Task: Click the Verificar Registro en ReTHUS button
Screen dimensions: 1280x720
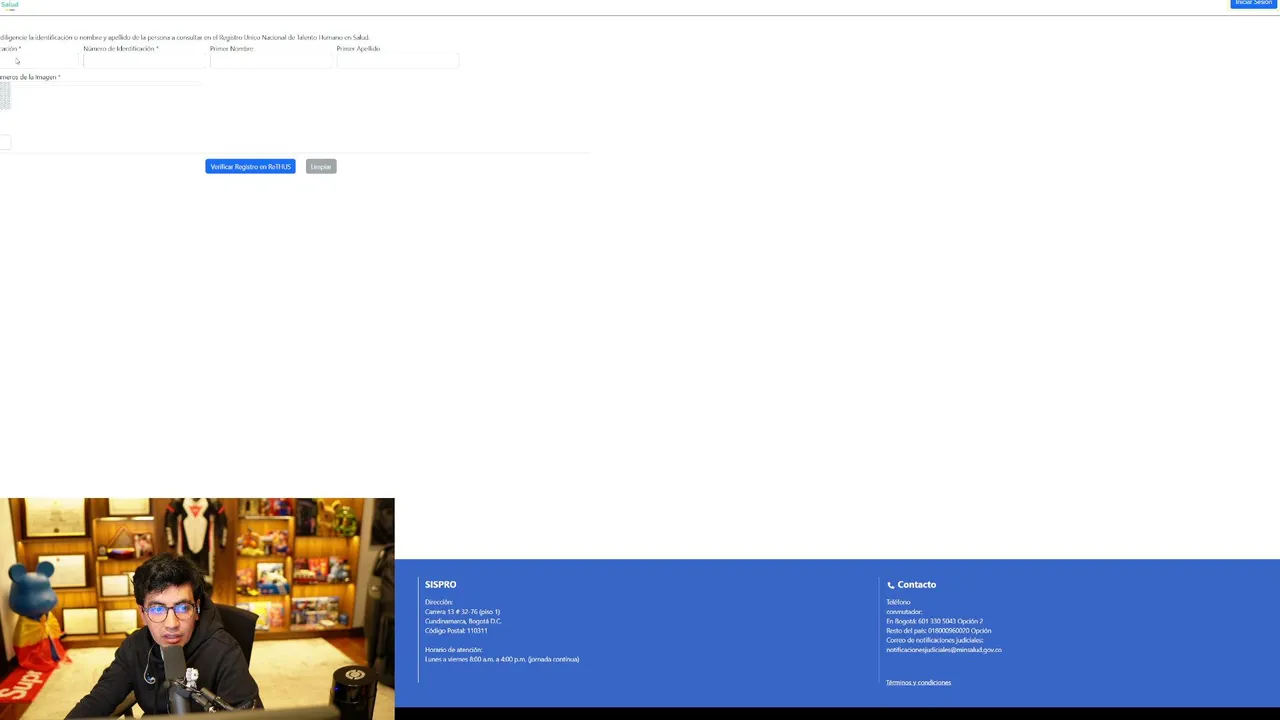Action: [x=250, y=167]
